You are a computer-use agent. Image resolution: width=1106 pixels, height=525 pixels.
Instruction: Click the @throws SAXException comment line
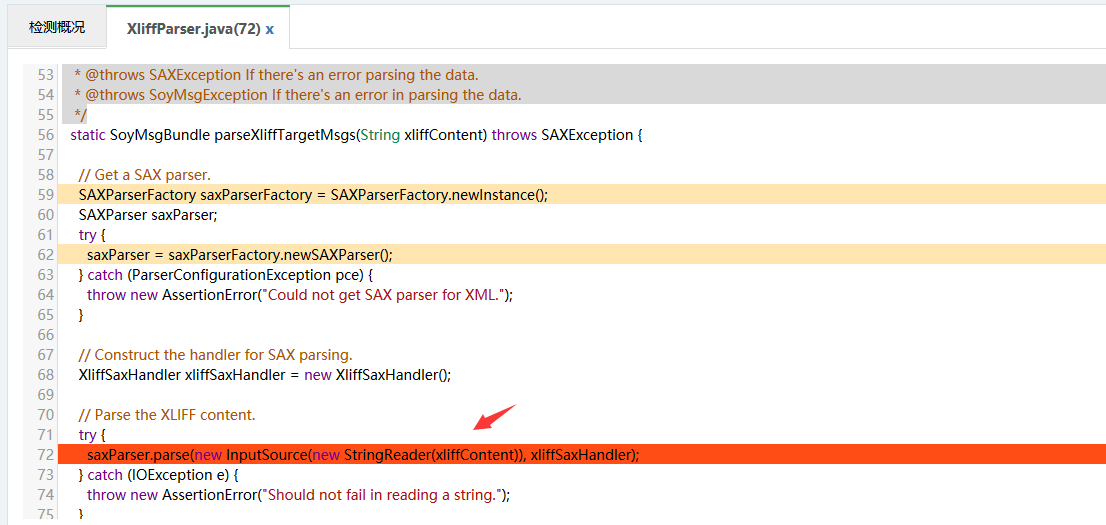click(276, 74)
